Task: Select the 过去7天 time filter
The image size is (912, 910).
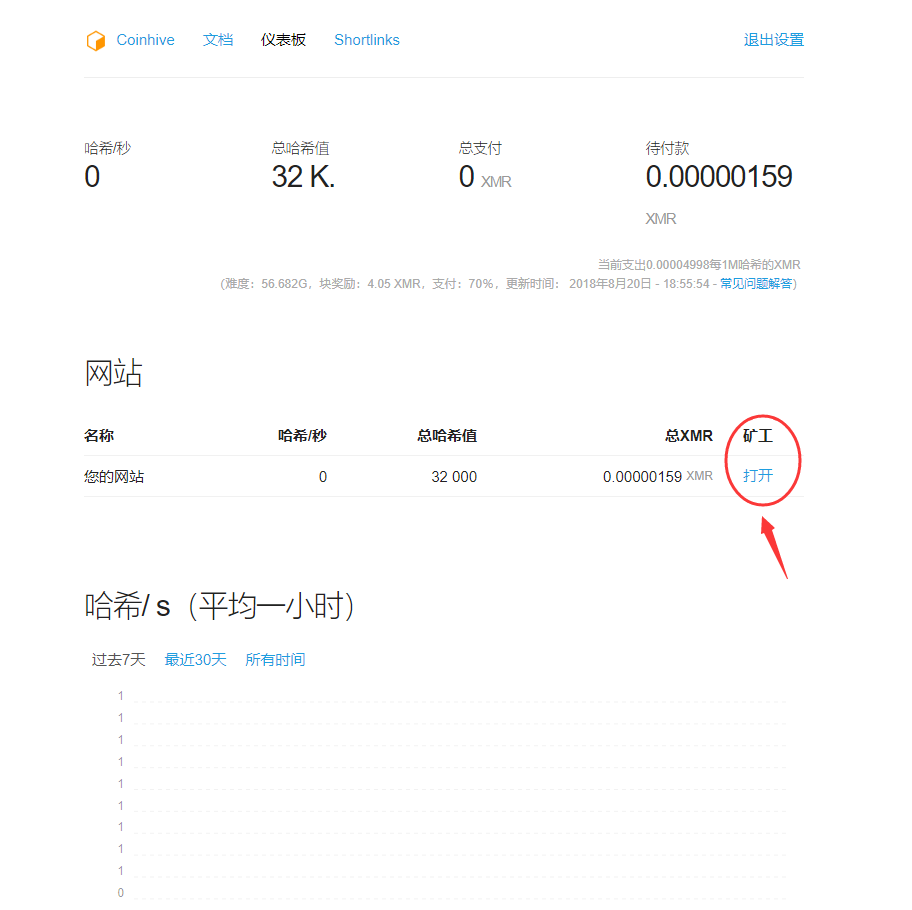Action: (120, 660)
